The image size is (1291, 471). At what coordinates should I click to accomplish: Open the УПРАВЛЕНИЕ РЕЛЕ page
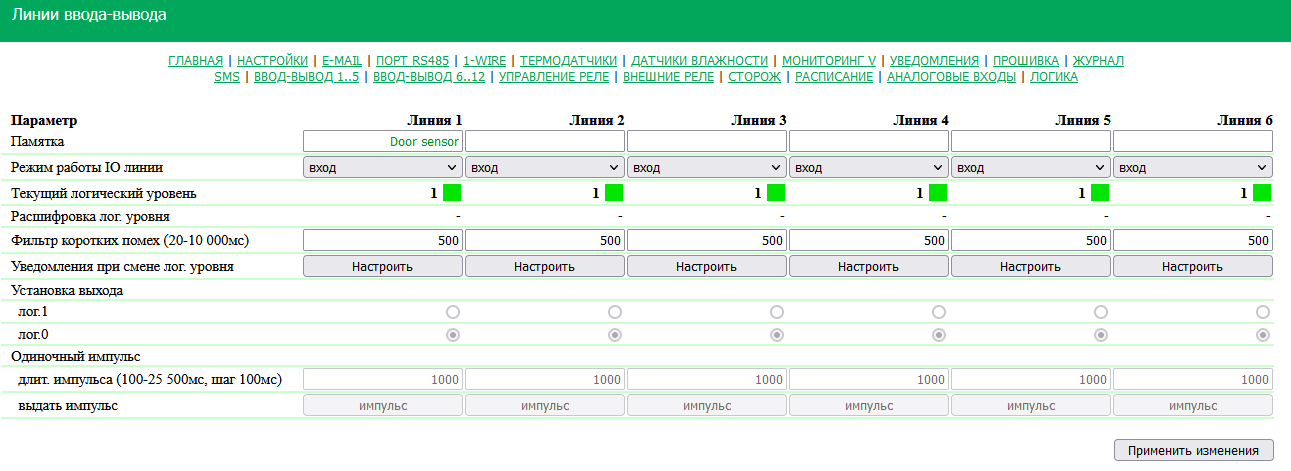[556, 77]
